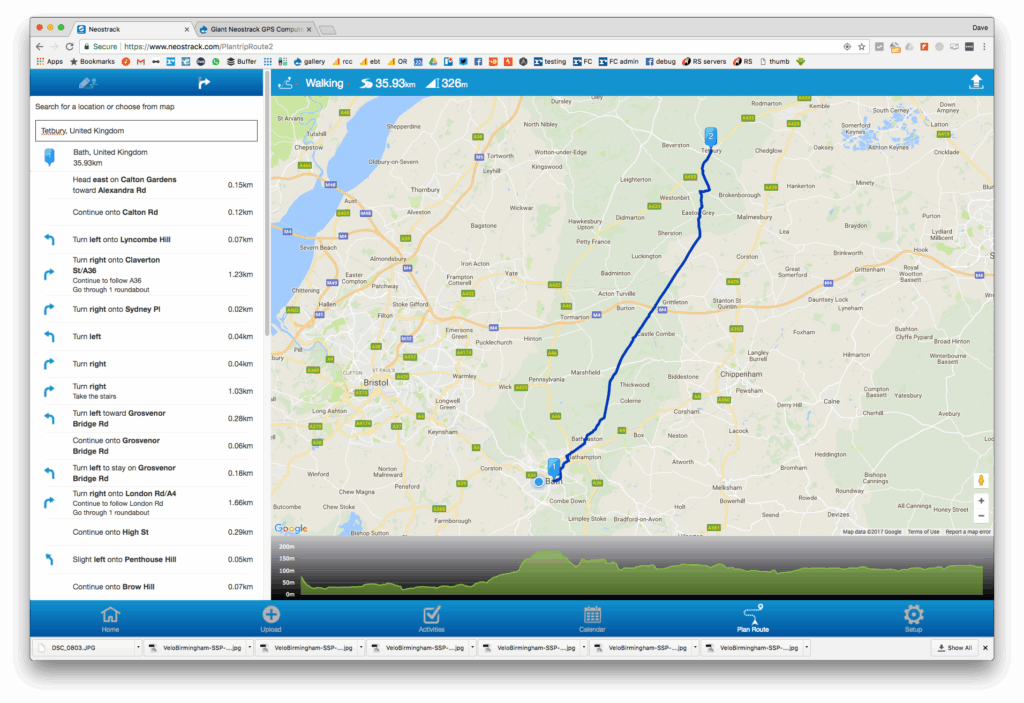
Task: Expand DSC_0803.JPG download options arrow
Action: point(138,647)
